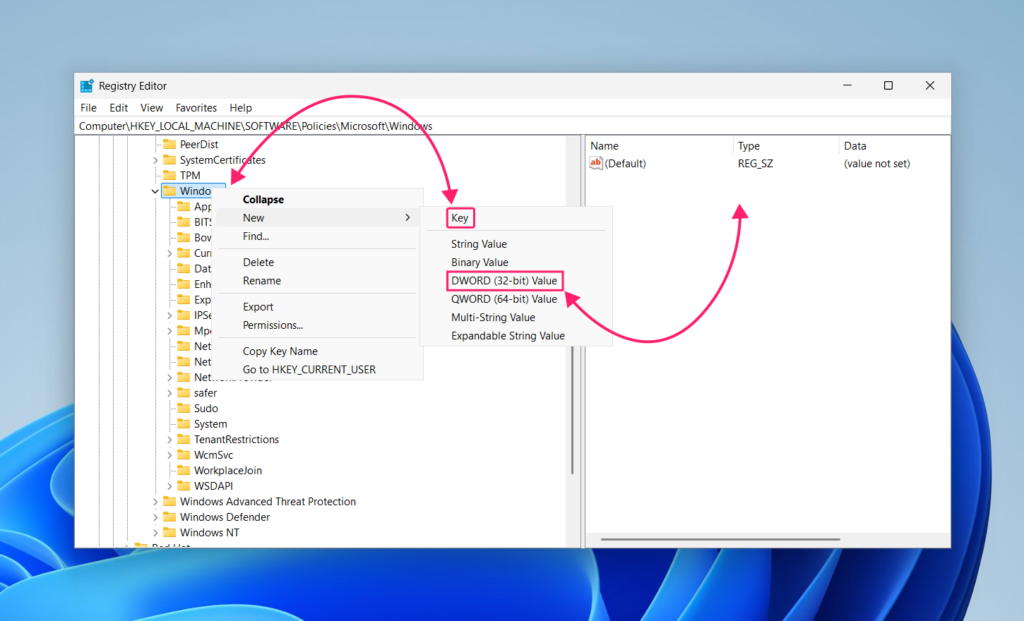The image size is (1024, 621).
Task: Open the View menu
Action: (152, 108)
